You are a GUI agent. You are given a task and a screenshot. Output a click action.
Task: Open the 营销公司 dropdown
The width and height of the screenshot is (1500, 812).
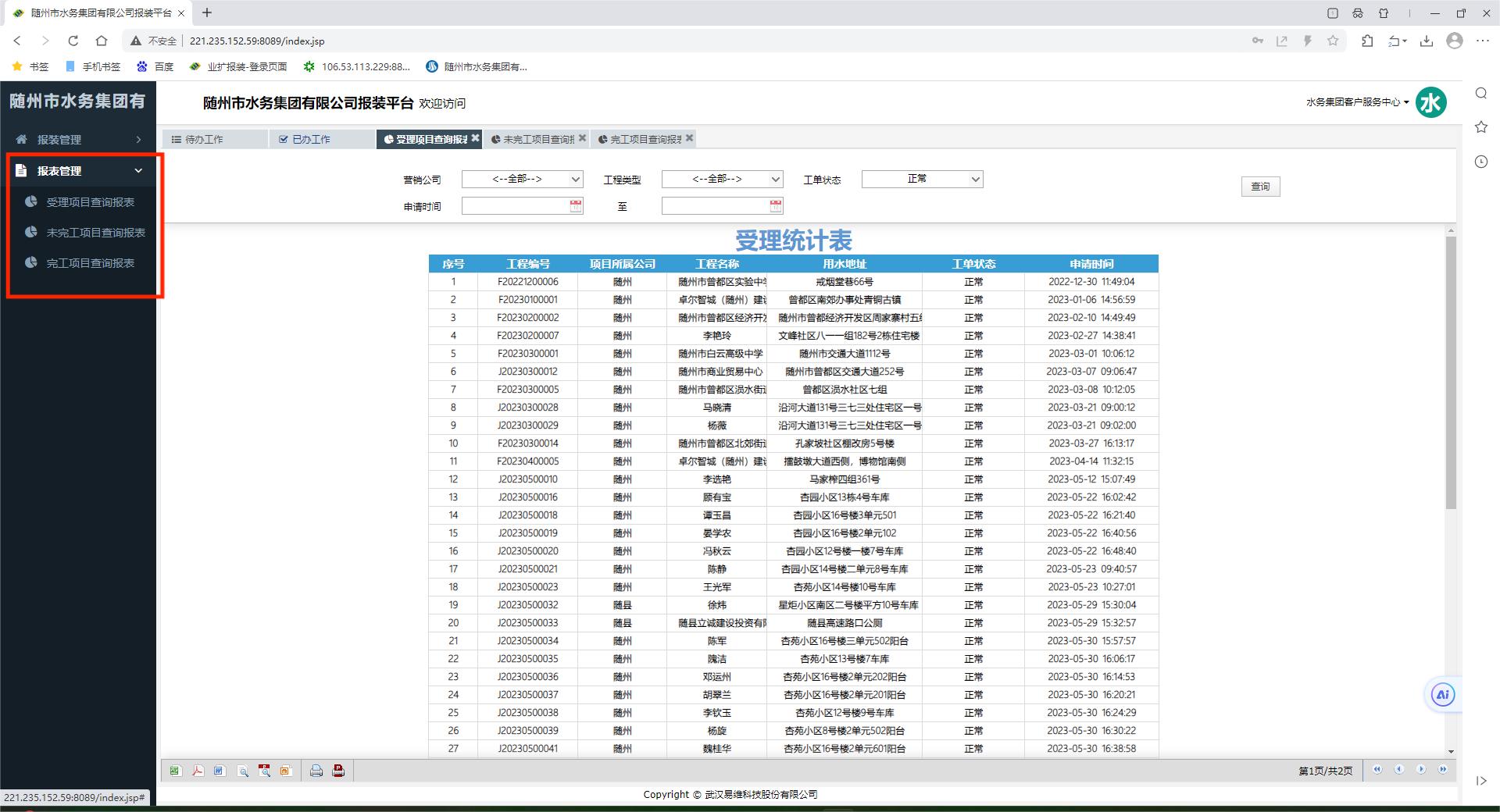(522, 180)
